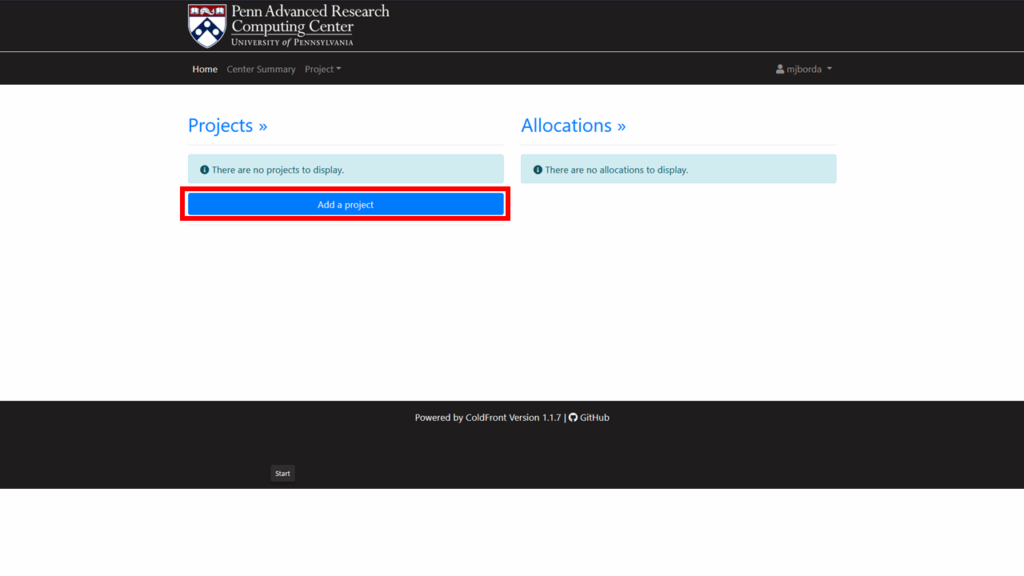Follow the GitHub text link

coord(594,418)
